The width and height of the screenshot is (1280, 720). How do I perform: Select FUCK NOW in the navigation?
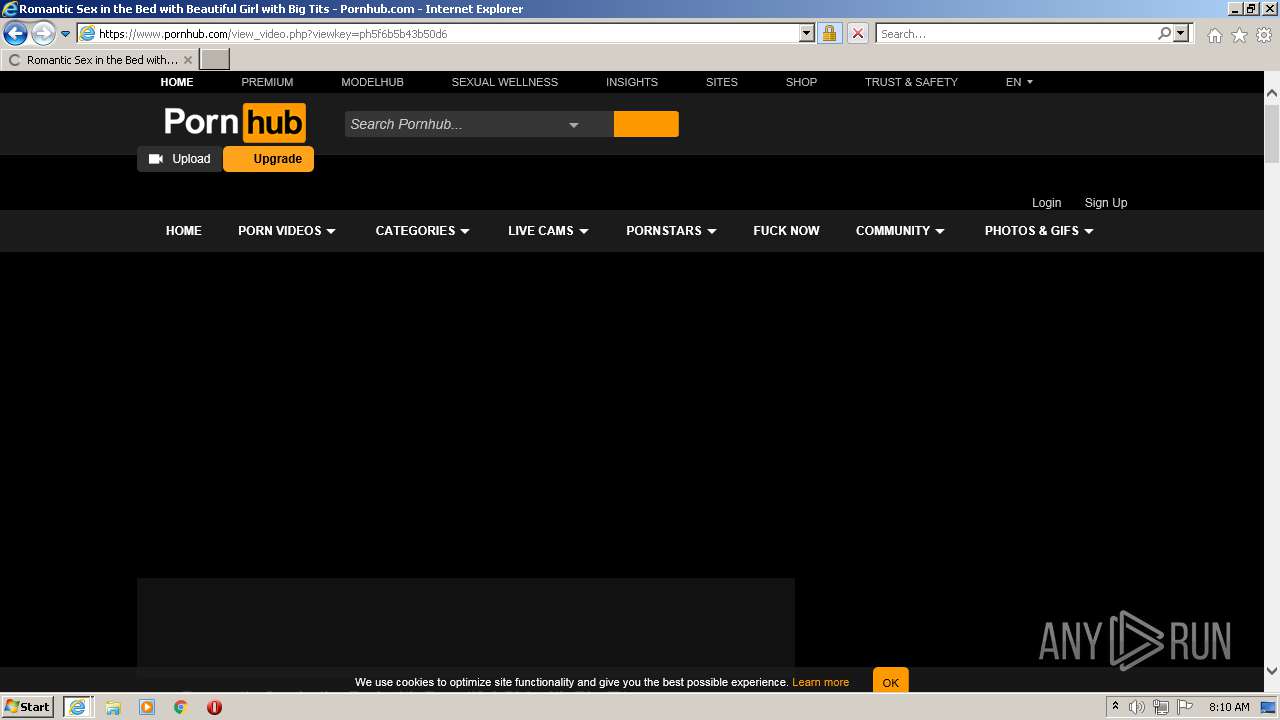click(786, 231)
